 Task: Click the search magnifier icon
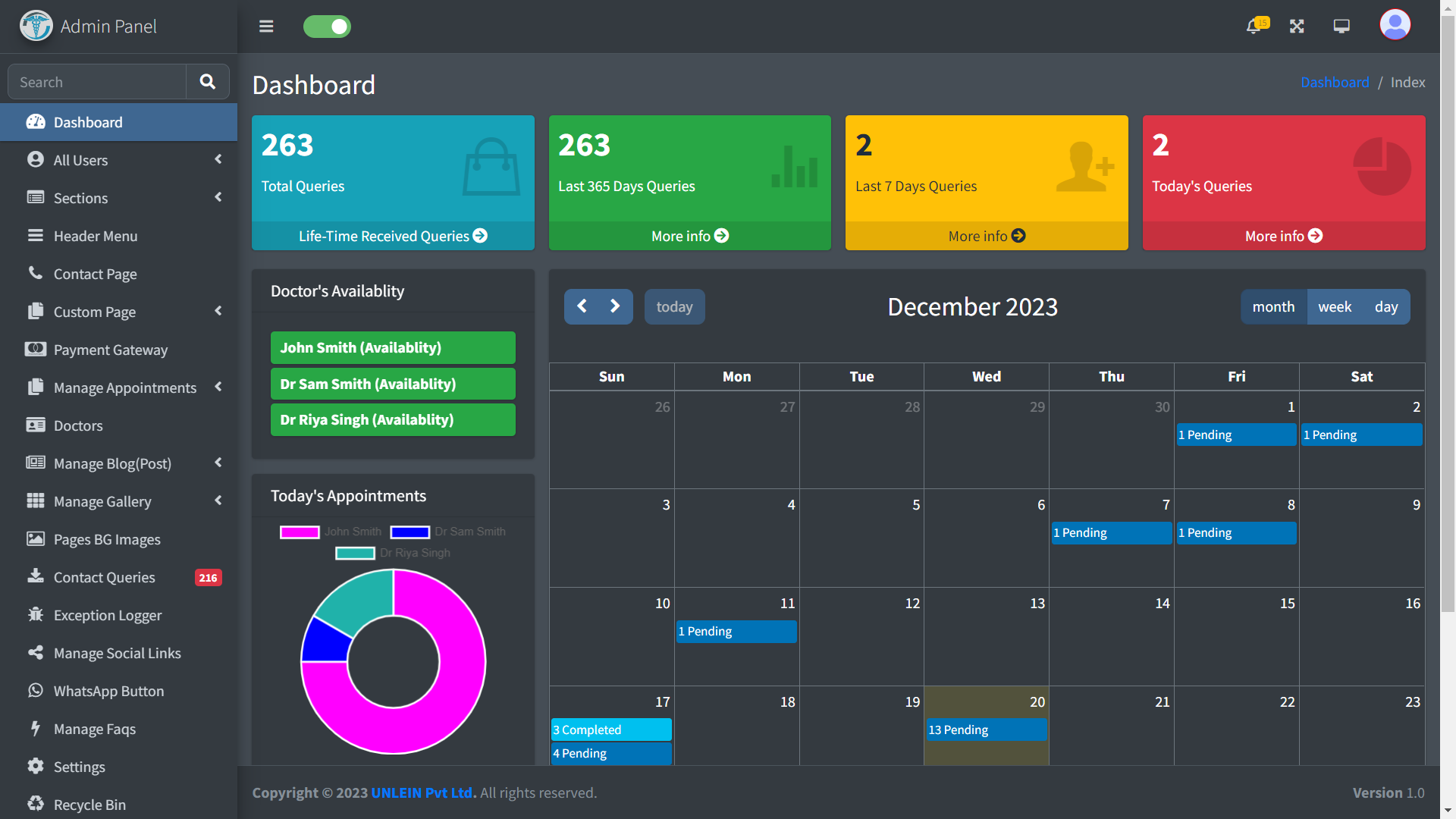[x=207, y=81]
